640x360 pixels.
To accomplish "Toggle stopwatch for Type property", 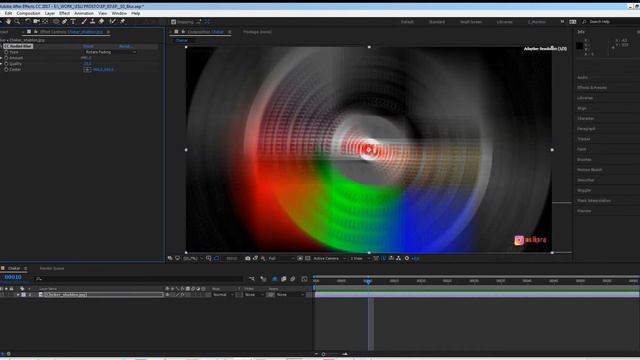I will click(x=6, y=52).
